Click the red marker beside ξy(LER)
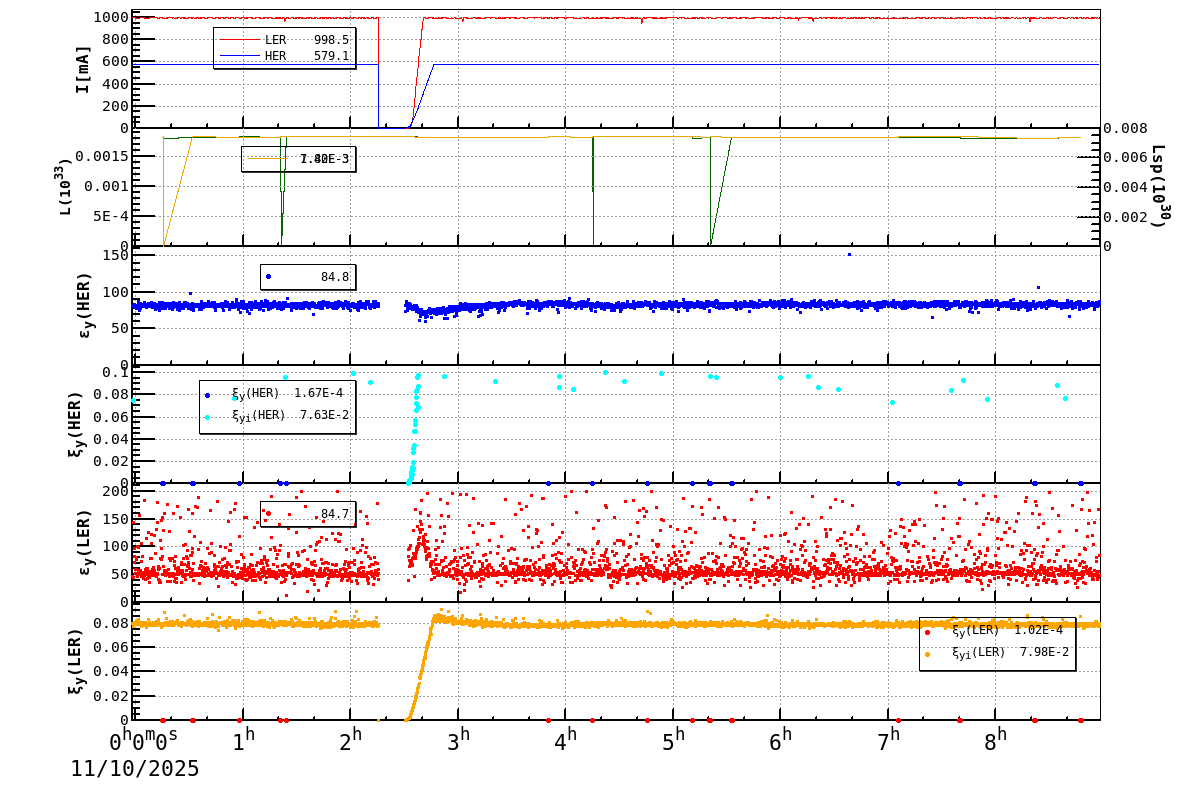The width and height of the screenshot is (1200, 798). [x=927, y=632]
